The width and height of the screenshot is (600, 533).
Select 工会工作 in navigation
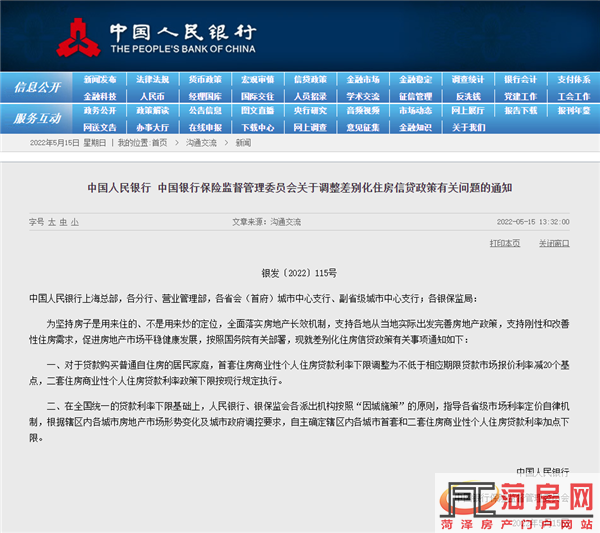[x=574, y=96]
